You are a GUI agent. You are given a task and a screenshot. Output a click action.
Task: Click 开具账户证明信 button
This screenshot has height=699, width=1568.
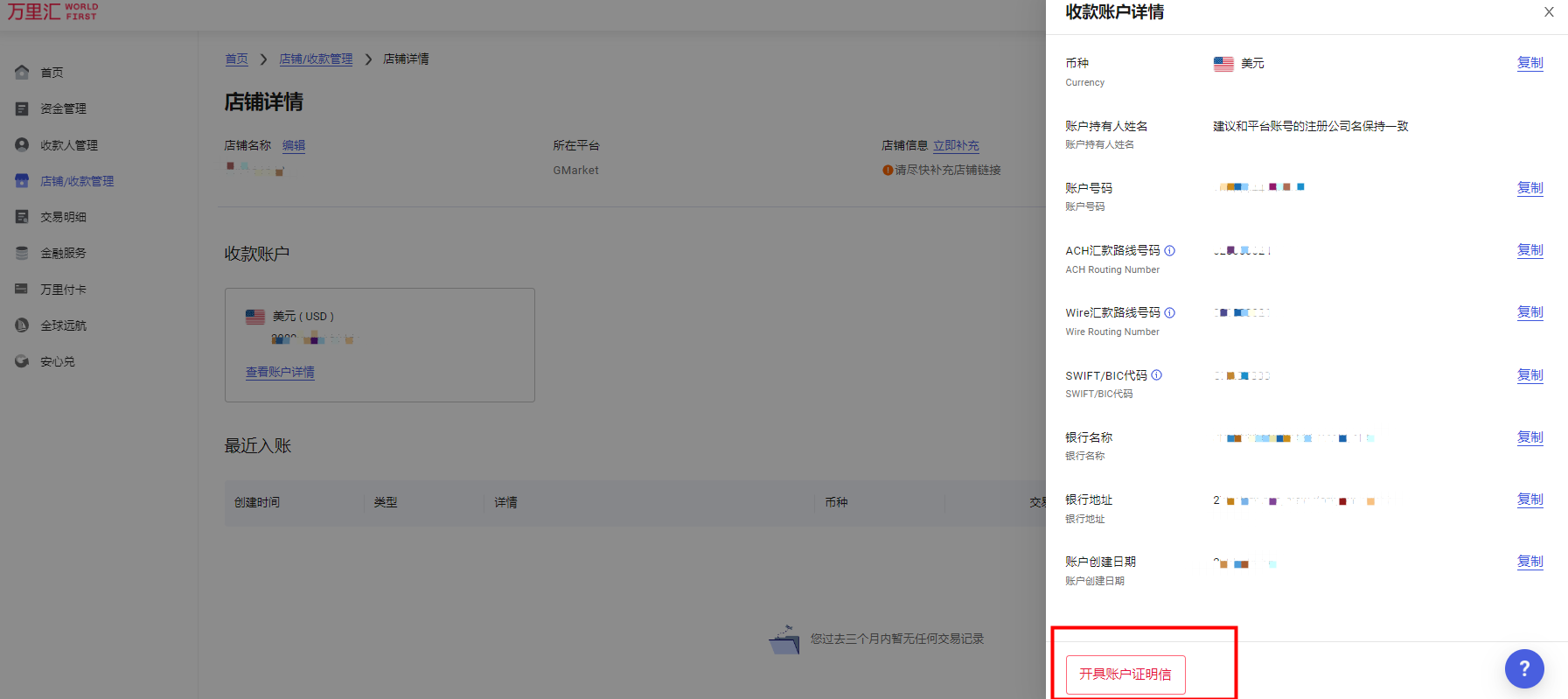(1125, 675)
